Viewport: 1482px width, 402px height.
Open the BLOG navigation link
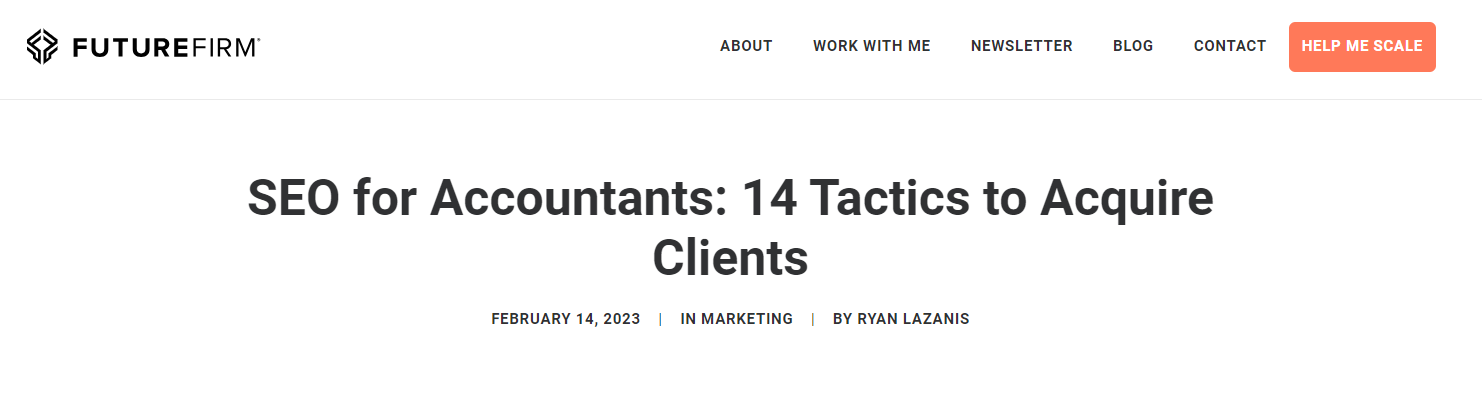pyautogui.click(x=1133, y=46)
